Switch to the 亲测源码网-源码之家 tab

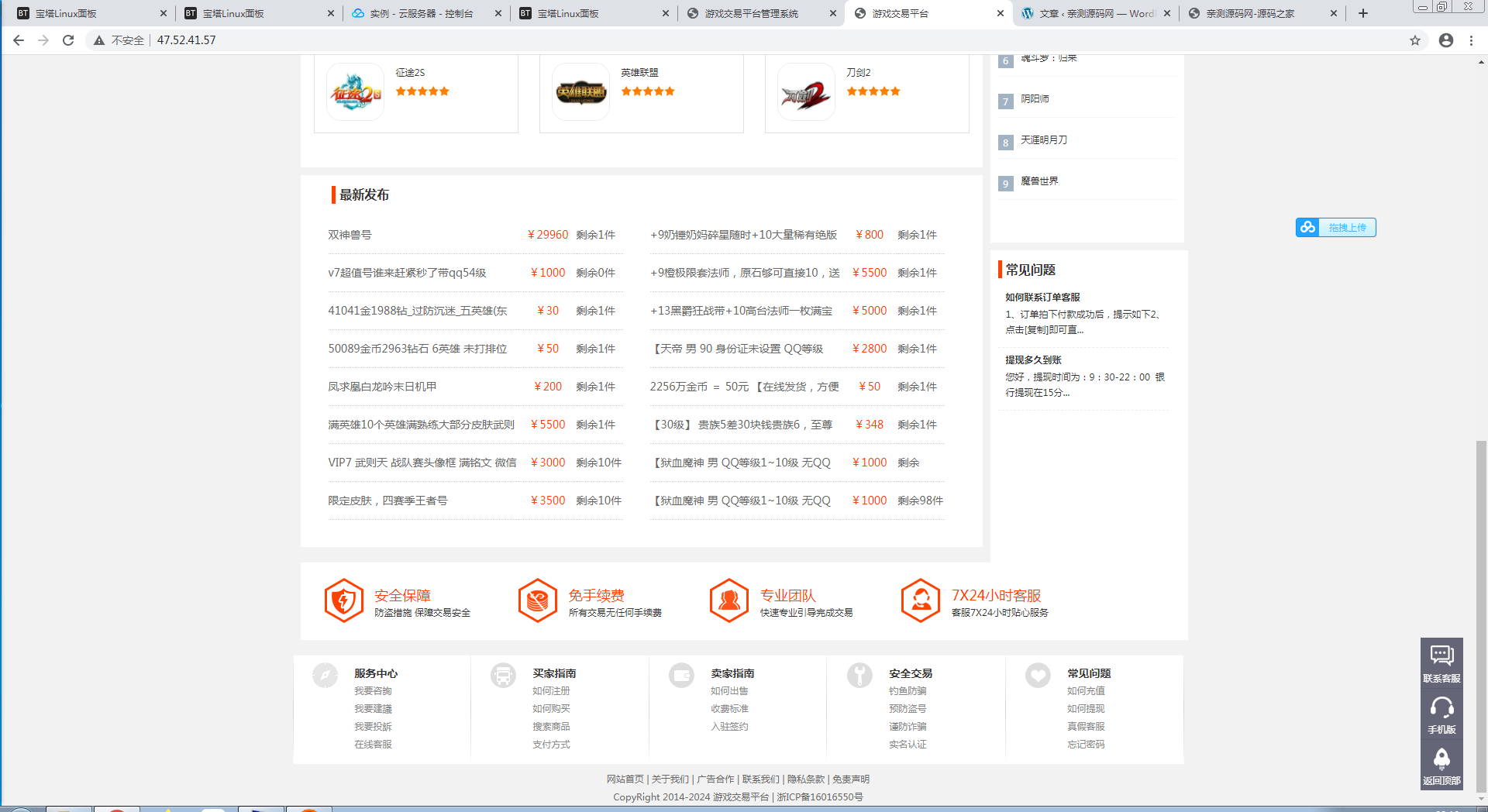(x=1263, y=13)
